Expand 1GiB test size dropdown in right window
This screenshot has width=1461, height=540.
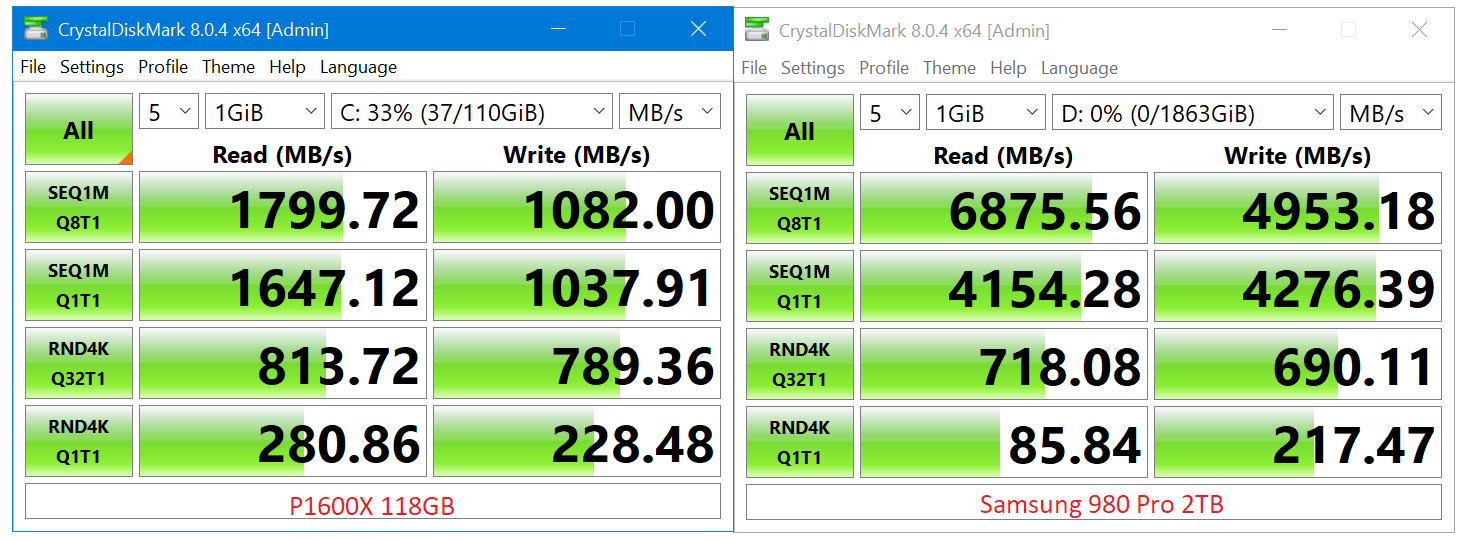tap(986, 113)
